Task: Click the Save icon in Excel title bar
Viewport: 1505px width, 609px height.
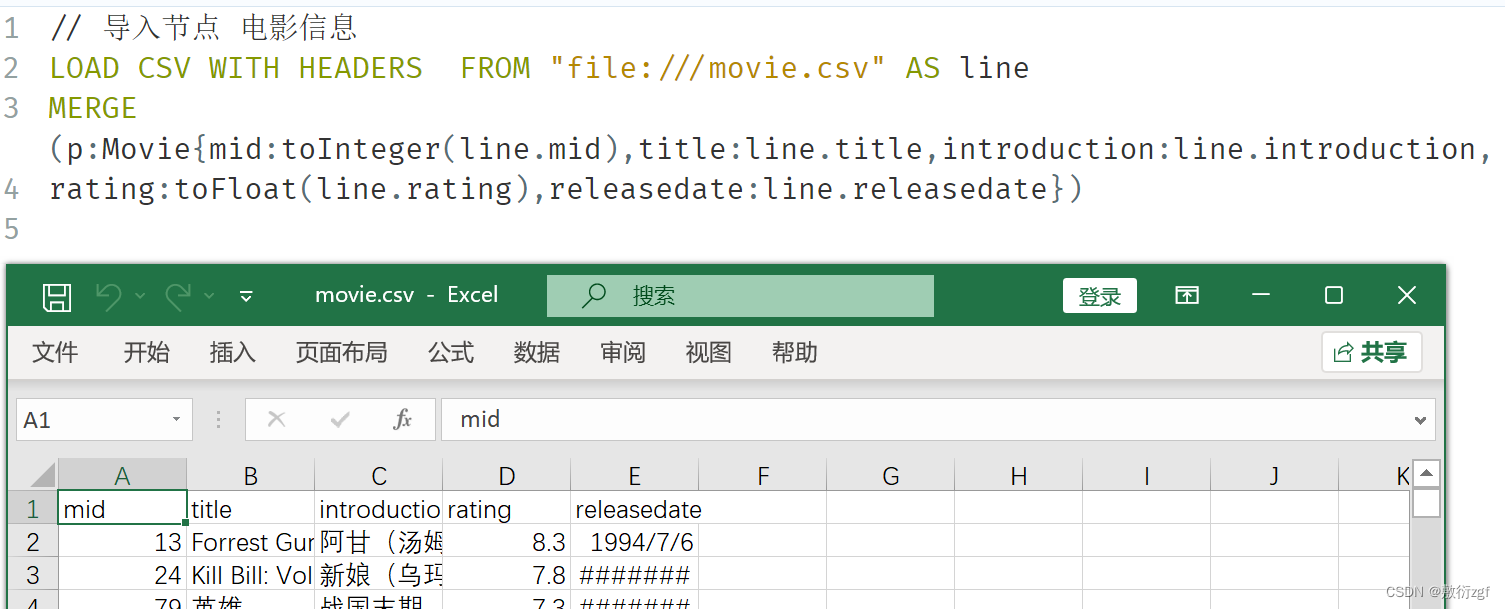Action: coord(57,296)
